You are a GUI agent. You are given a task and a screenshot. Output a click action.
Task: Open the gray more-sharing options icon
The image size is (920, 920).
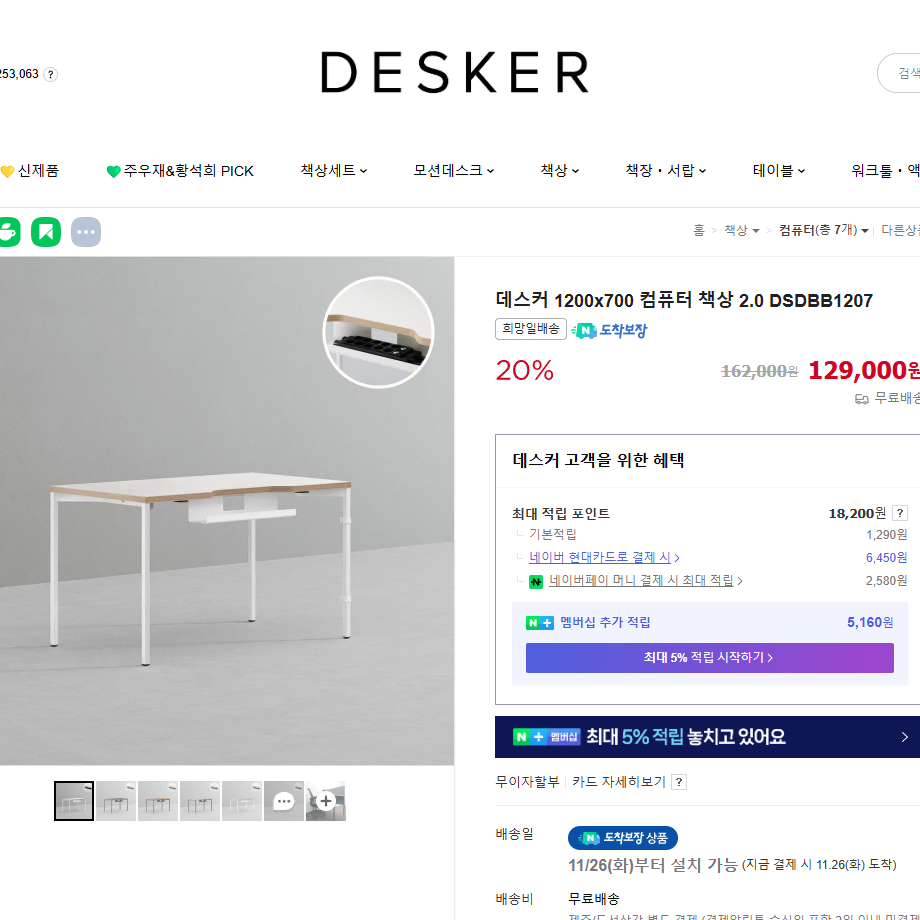click(x=86, y=232)
